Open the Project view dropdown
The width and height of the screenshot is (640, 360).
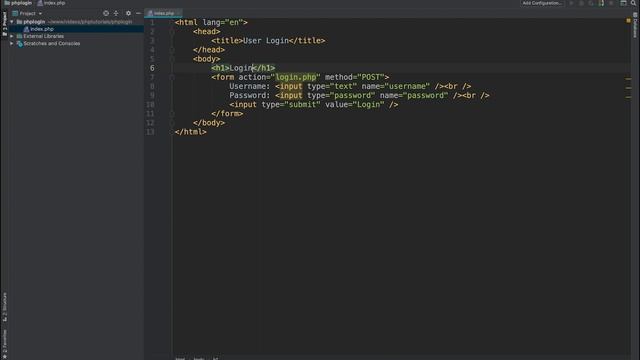click(x=27, y=13)
